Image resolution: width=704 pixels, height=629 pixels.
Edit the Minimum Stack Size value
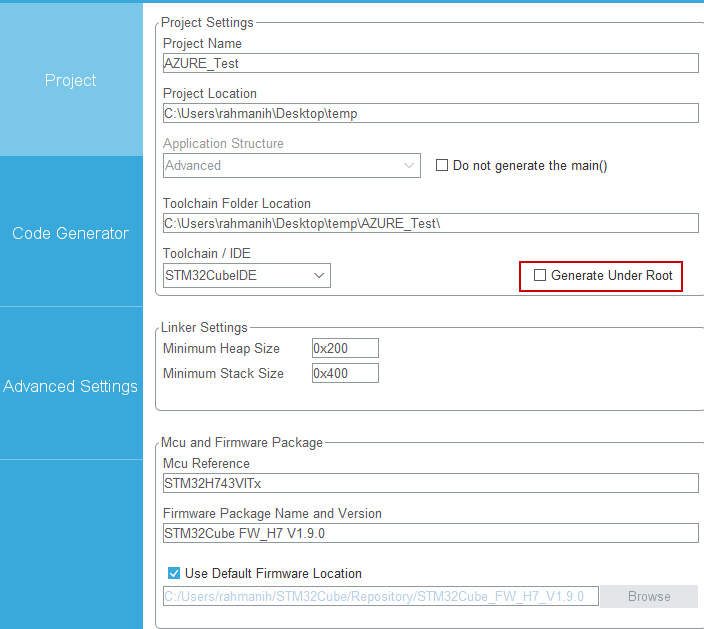[345, 373]
